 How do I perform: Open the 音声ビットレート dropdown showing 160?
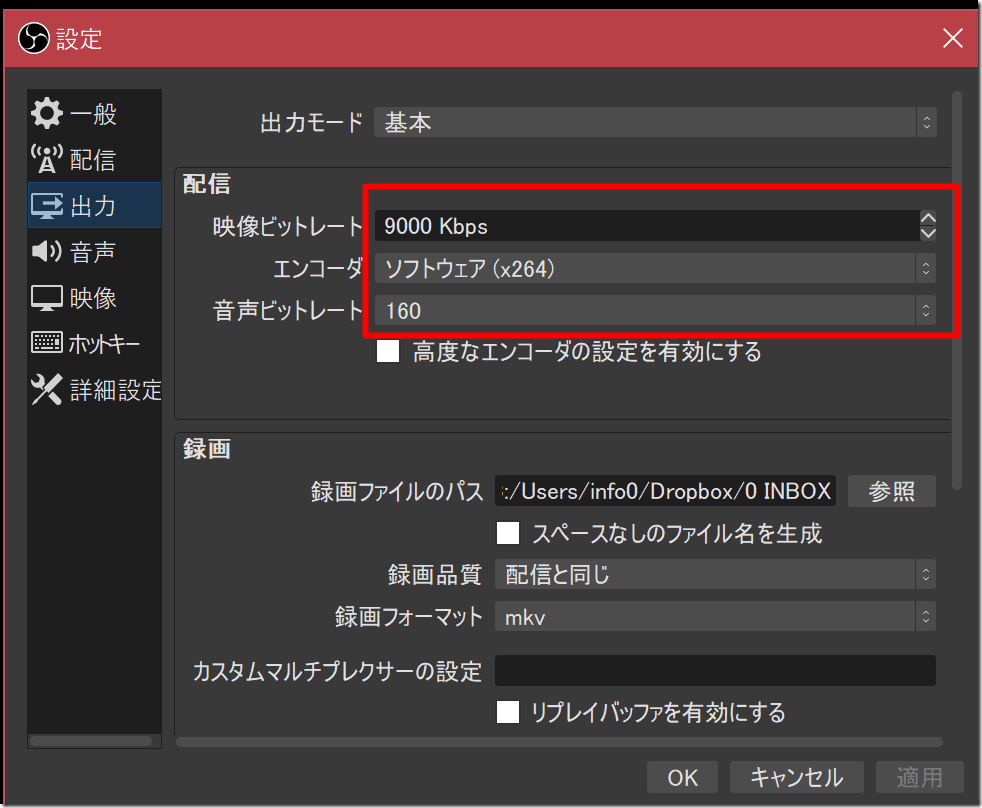[x=655, y=311]
